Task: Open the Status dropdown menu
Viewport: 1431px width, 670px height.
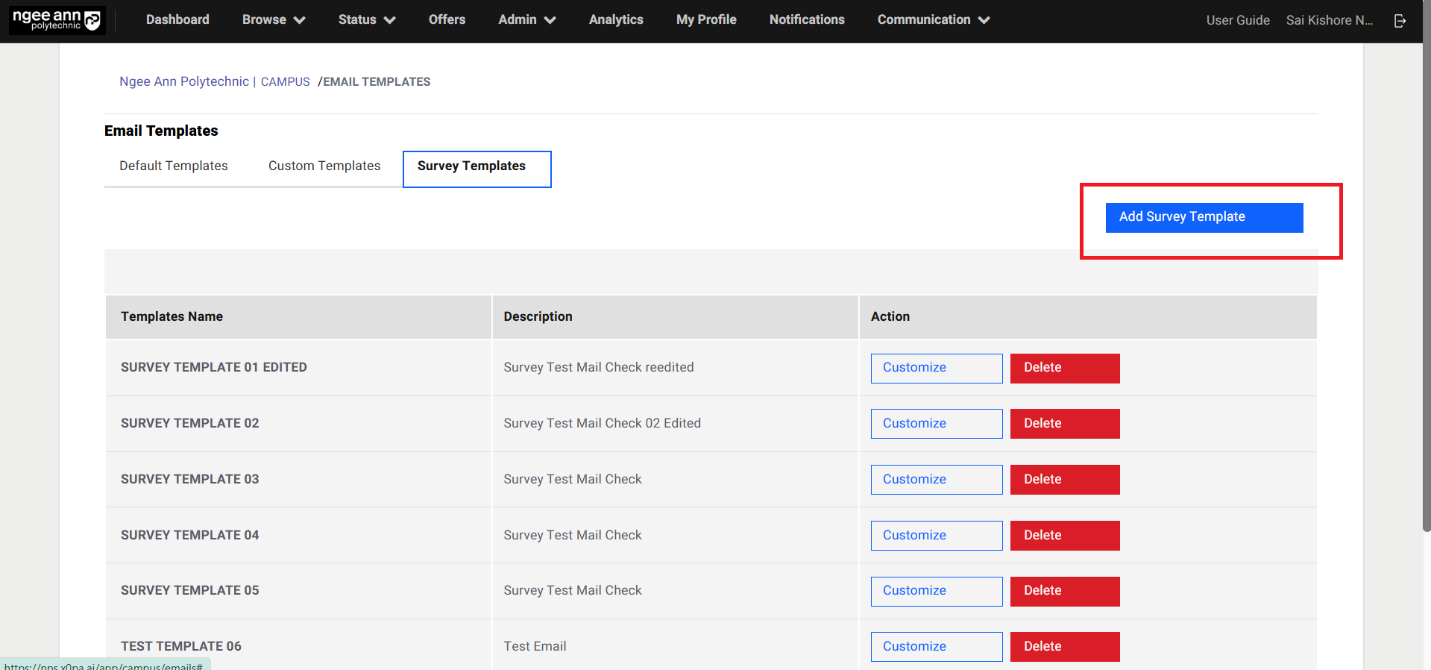Action: click(x=366, y=20)
